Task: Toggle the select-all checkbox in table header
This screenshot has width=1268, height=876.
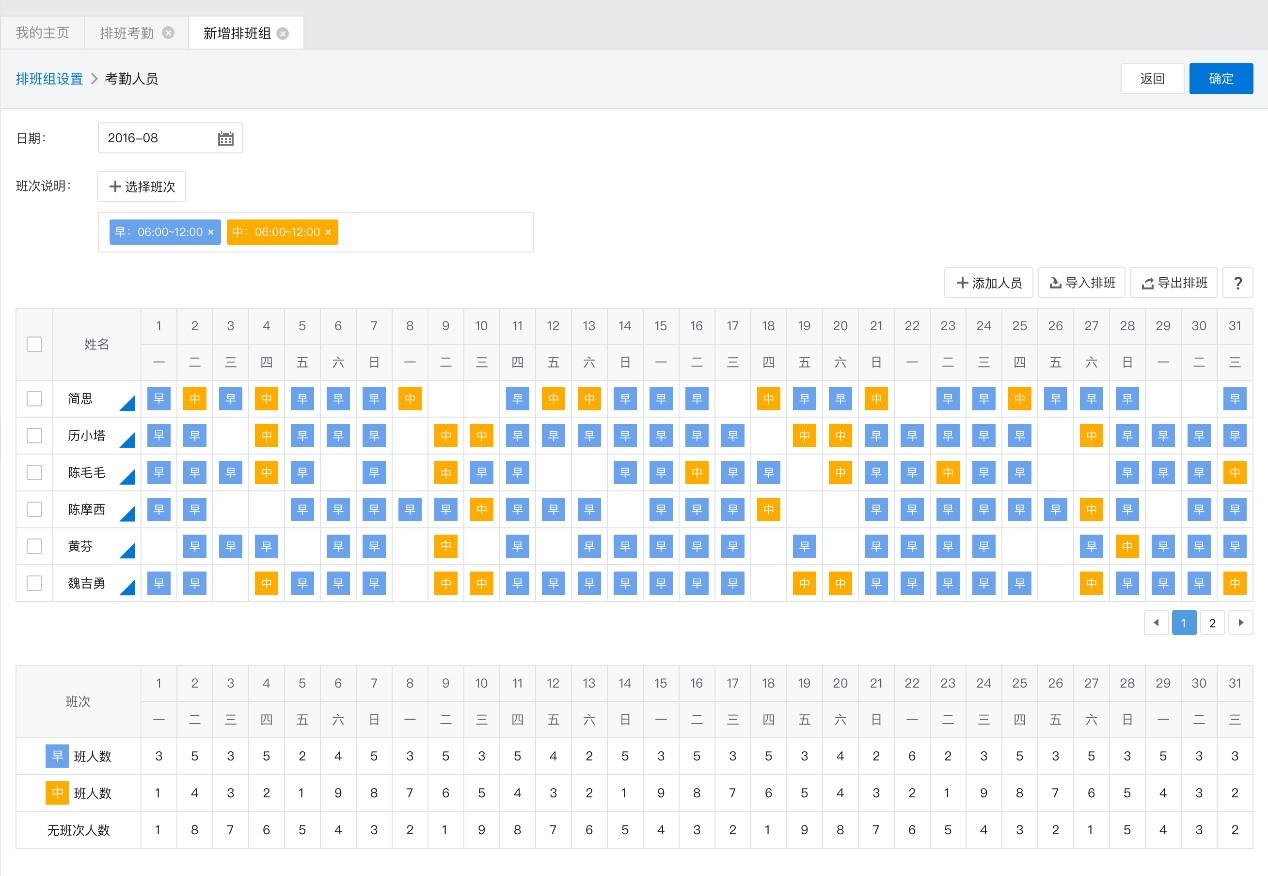Action: (x=34, y=344)
